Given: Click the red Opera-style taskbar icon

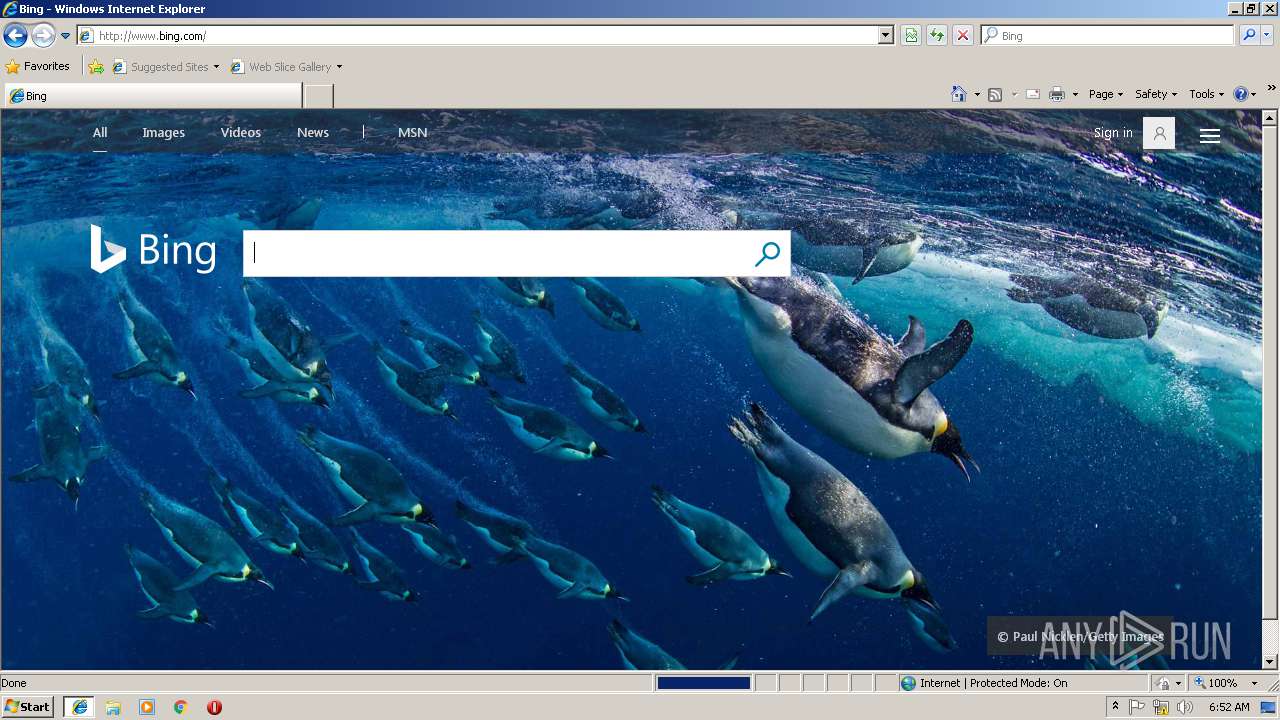Looking at the screenshot, I should [214, 707].
